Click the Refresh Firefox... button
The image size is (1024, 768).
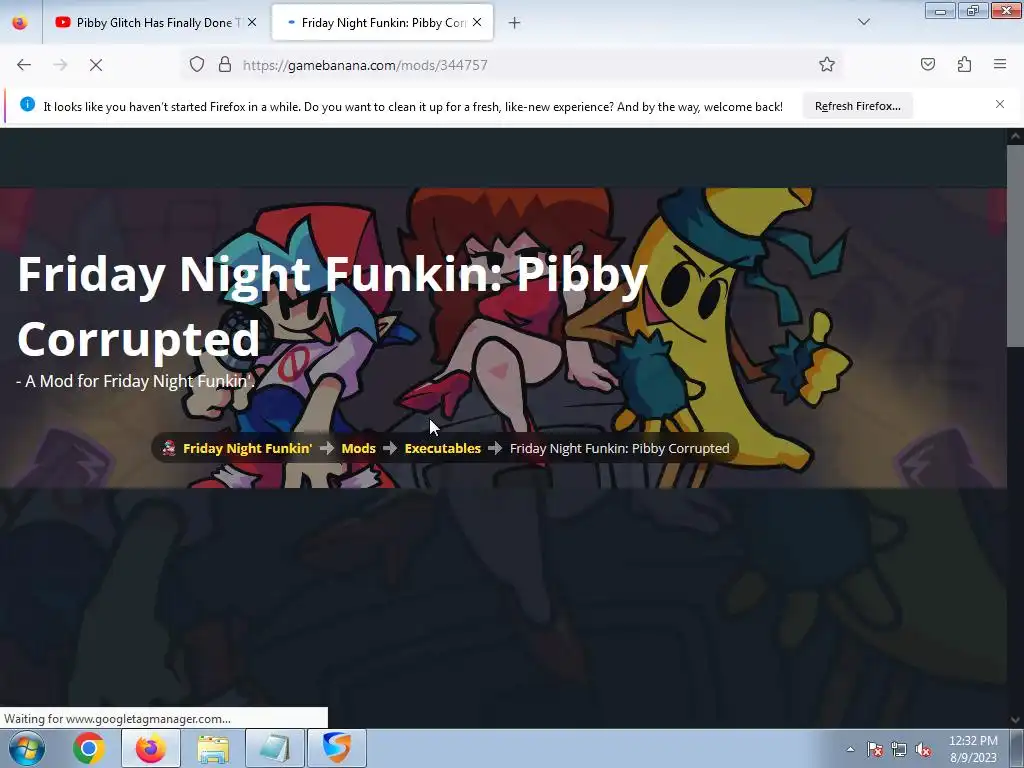click(x=857, y=106)
